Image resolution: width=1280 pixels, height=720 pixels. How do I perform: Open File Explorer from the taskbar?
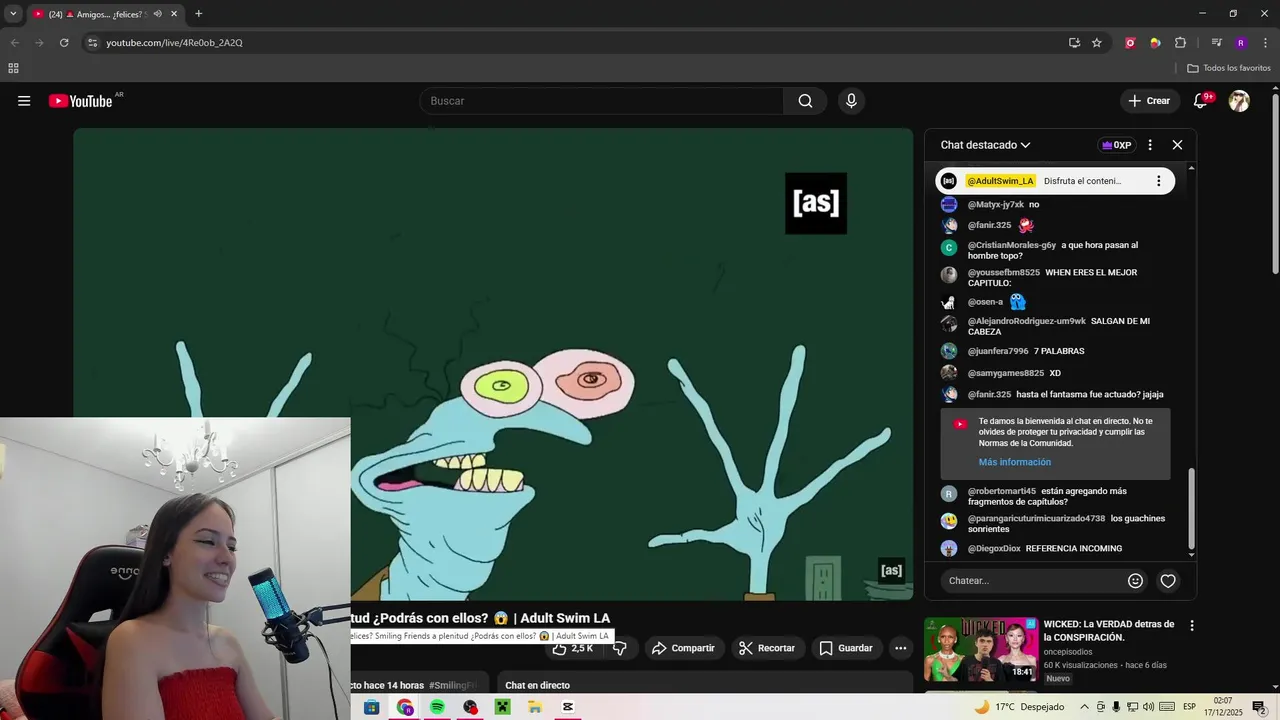tap(535, 707)
